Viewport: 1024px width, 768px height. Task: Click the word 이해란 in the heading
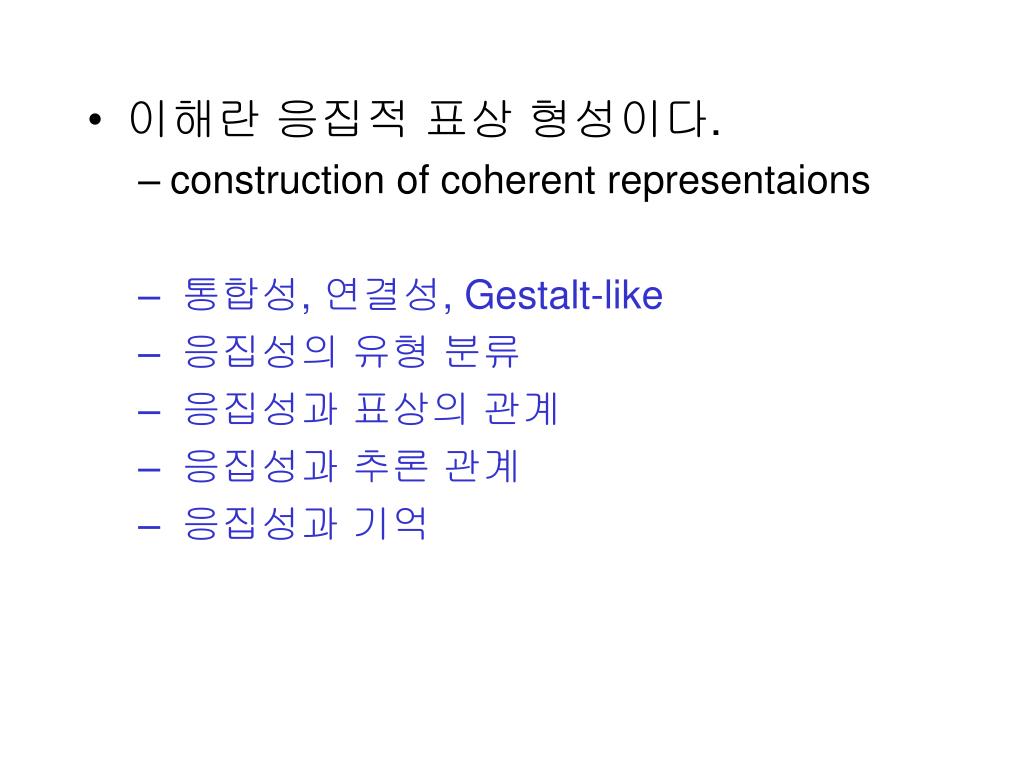[x=194, y=119]
